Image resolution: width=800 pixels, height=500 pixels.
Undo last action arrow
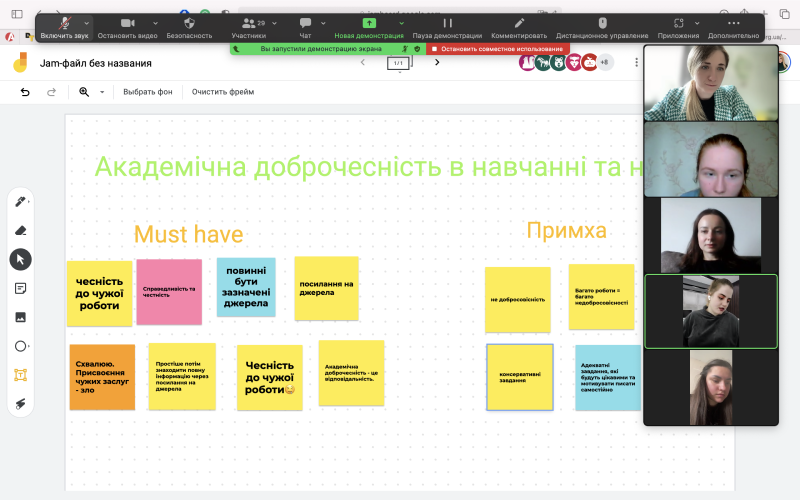pos(25,92)
